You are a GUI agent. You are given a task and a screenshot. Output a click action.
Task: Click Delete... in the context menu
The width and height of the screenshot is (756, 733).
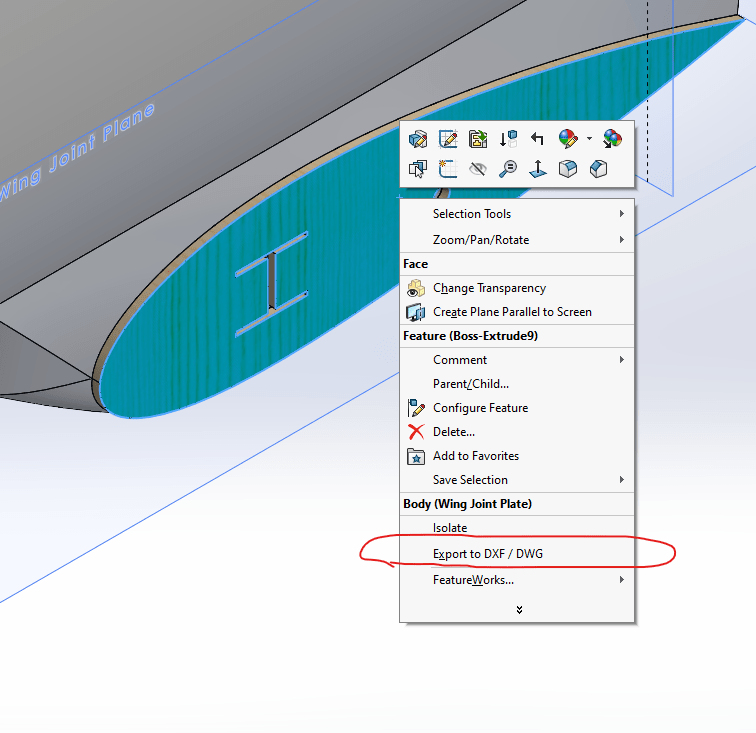[454, 432]
